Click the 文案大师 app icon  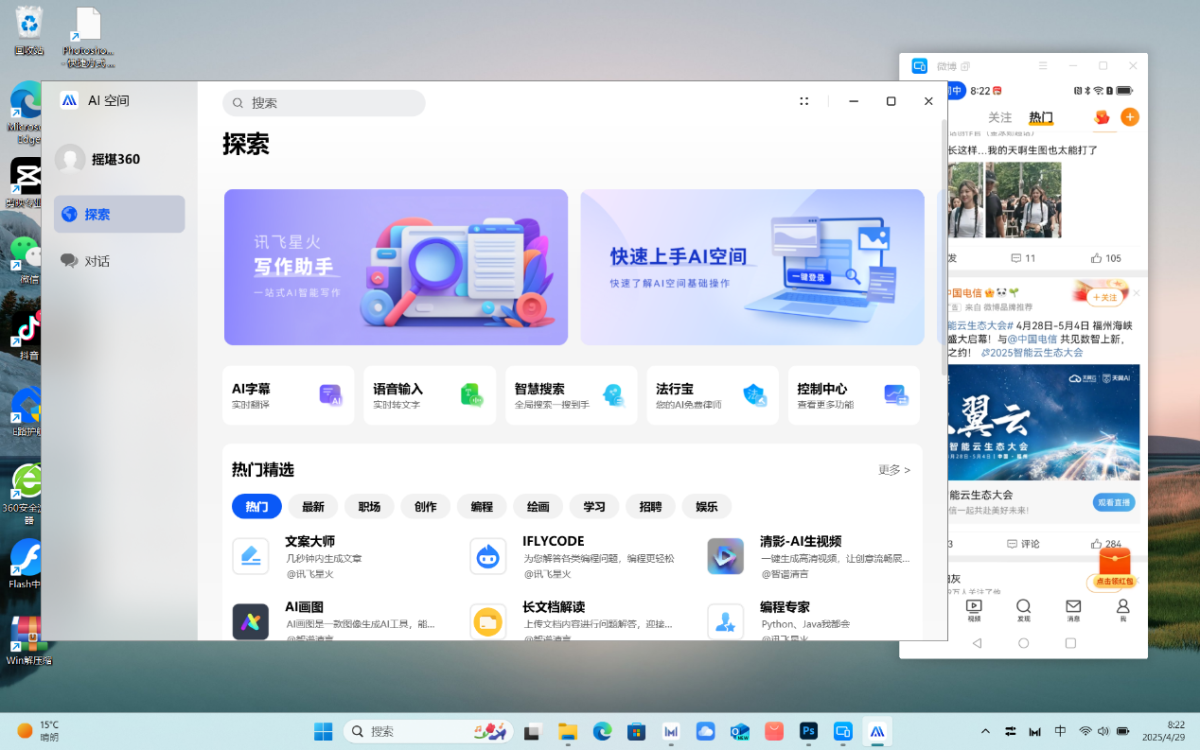coord(251,556)
